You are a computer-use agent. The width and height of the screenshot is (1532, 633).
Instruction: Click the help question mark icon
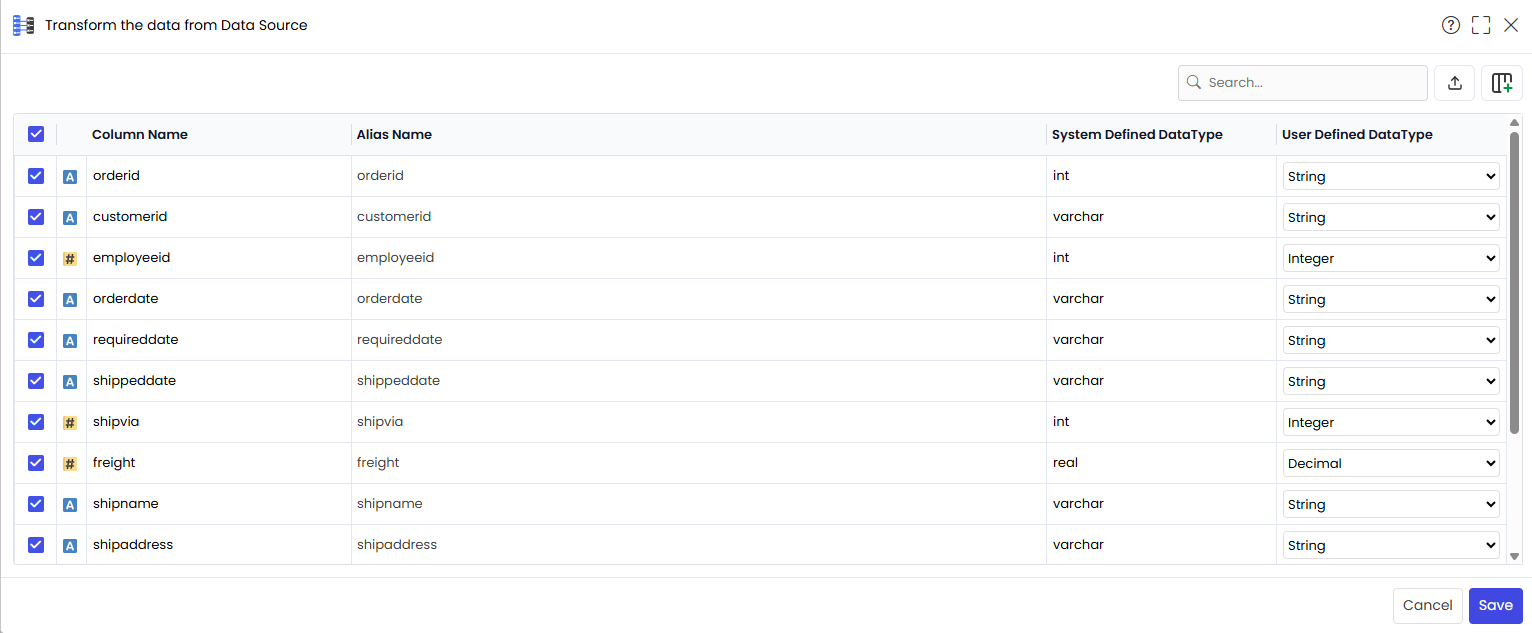[1451, 26]
